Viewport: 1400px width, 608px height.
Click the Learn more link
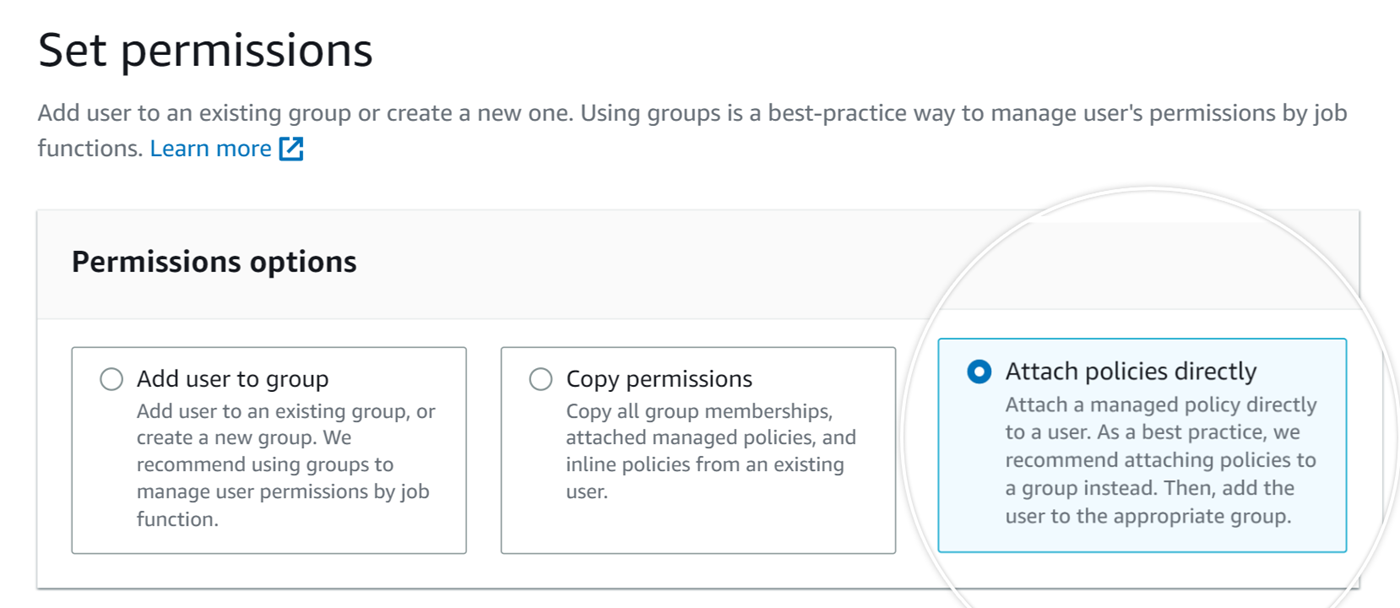tap(210, 149)
